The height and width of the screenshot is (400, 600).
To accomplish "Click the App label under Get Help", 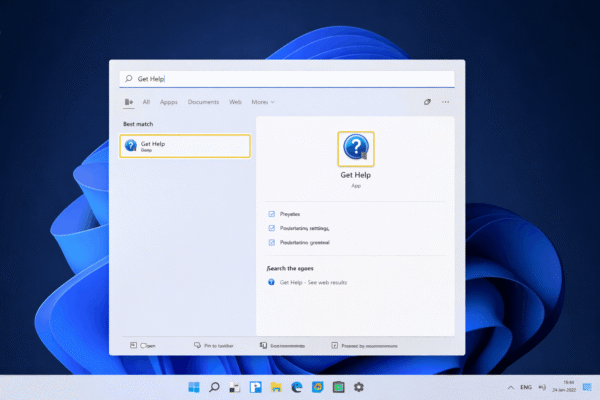I will pos(356,186).
